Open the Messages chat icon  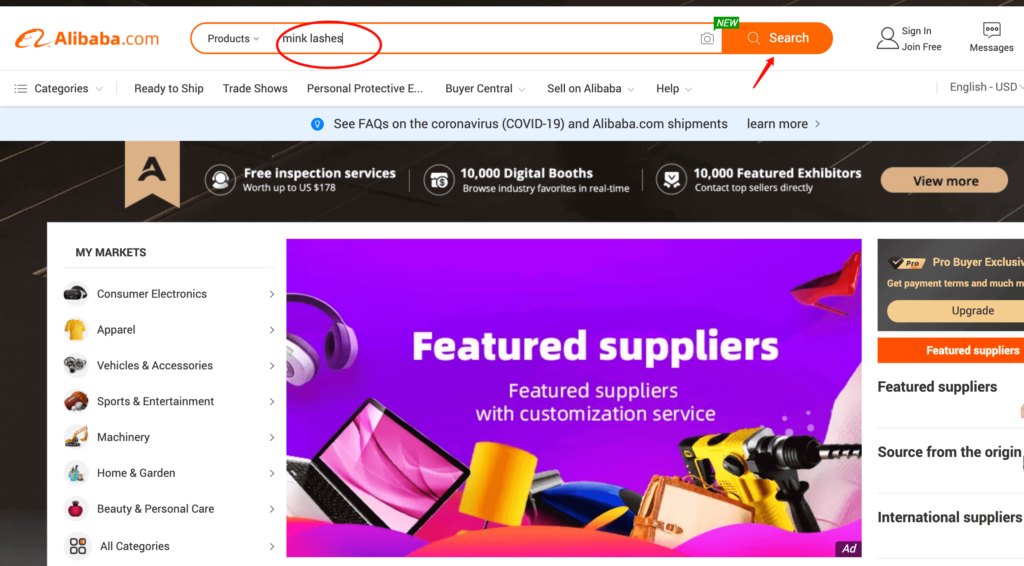click(x=991, y=30)
